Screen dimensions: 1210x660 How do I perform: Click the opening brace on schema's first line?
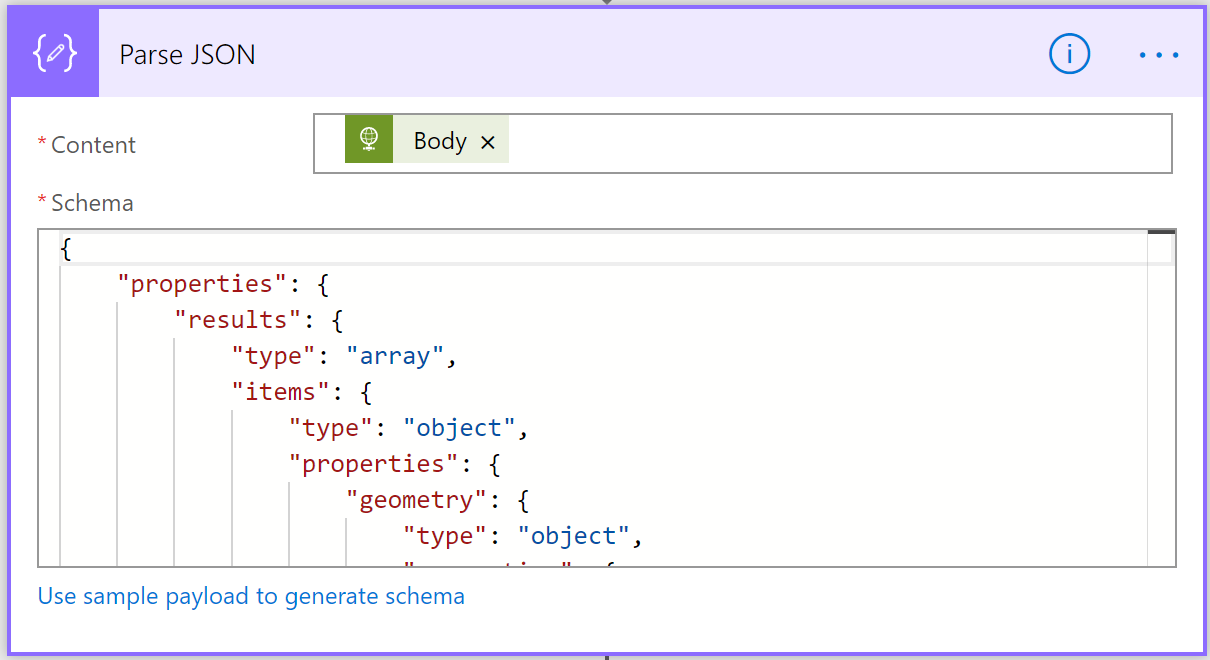[x=66, y=249]
